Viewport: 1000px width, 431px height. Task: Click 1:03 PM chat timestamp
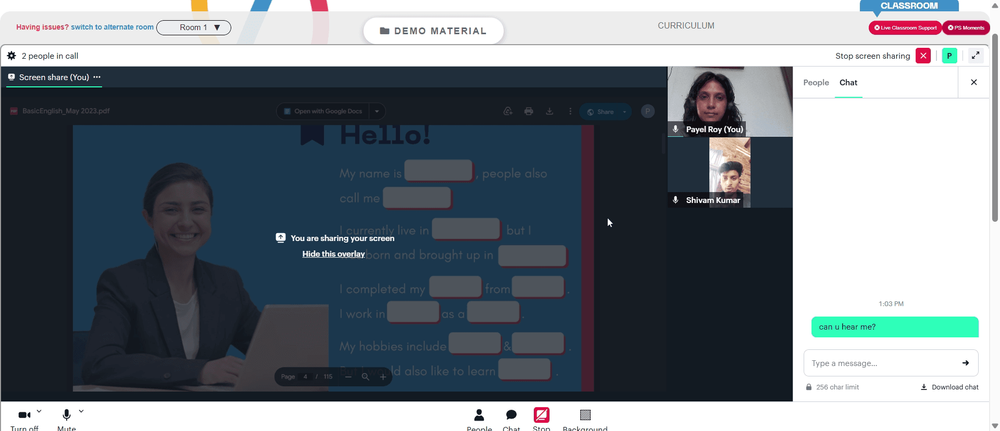click(891, 304)
